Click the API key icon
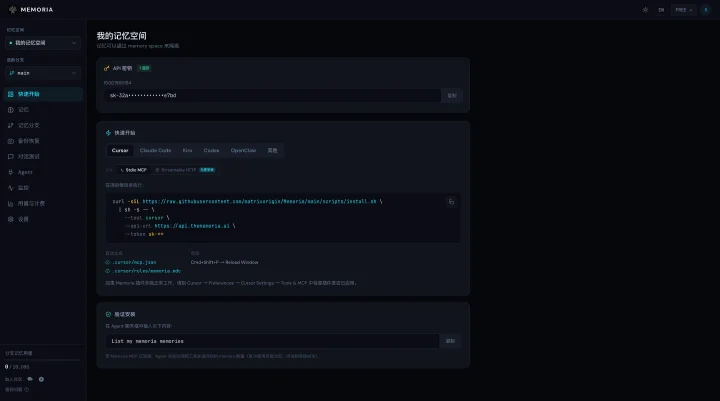The width and height of the screenshot is (720, 401). [107, 68]
